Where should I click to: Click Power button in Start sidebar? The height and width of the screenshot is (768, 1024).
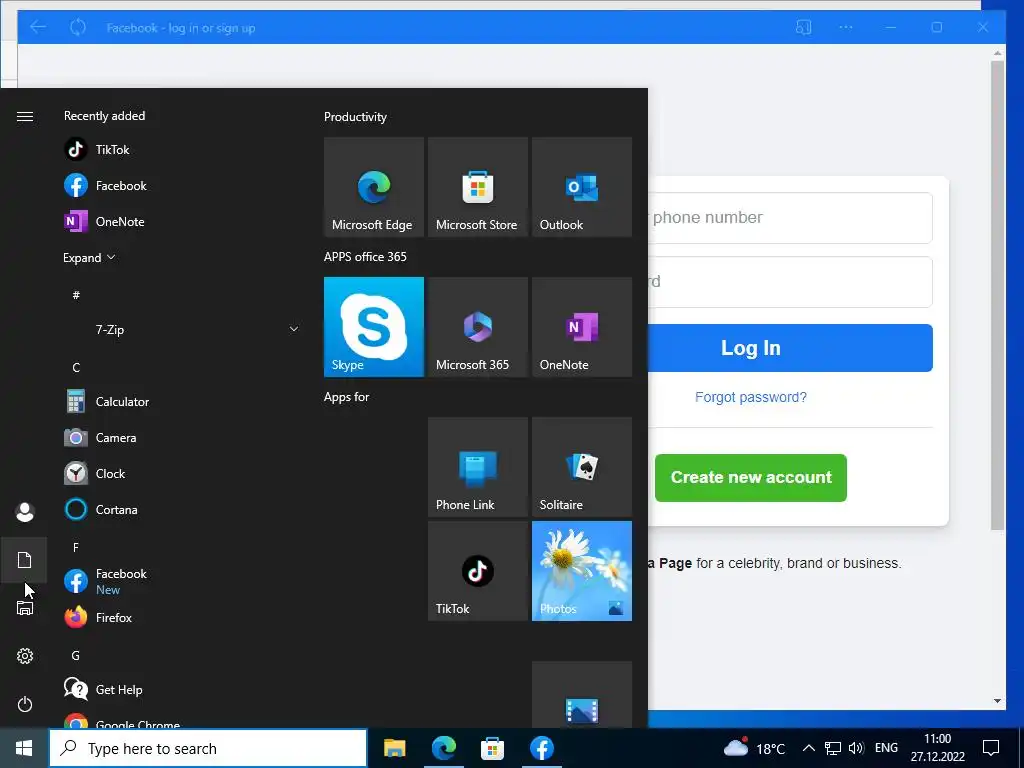tap(25, 704)
